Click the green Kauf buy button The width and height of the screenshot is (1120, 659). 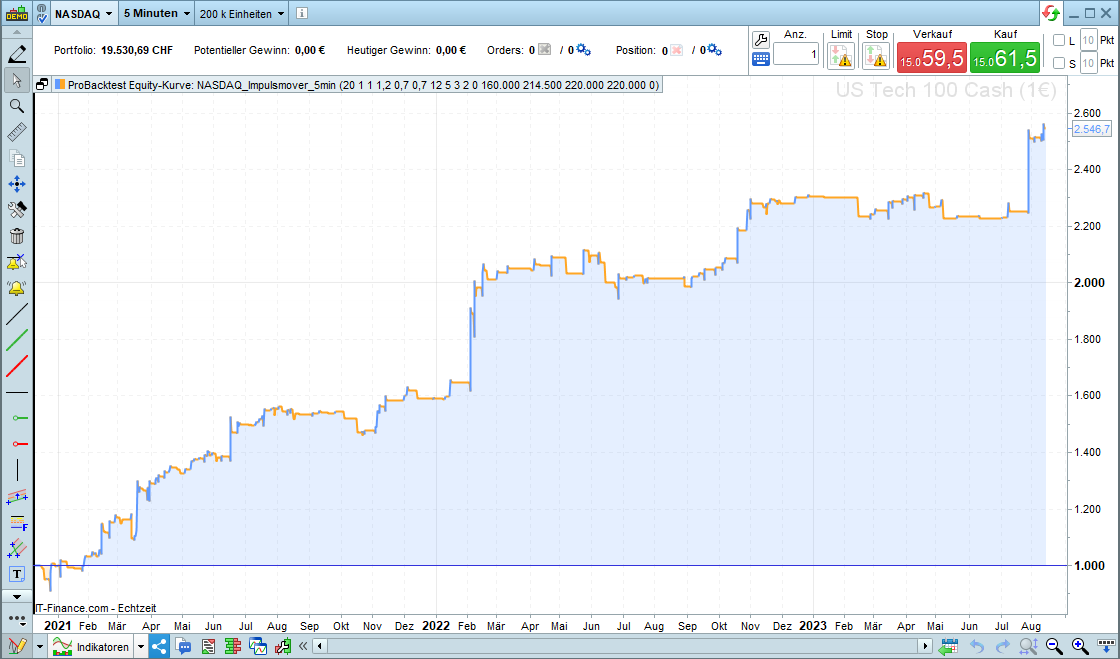[1004, 57]
